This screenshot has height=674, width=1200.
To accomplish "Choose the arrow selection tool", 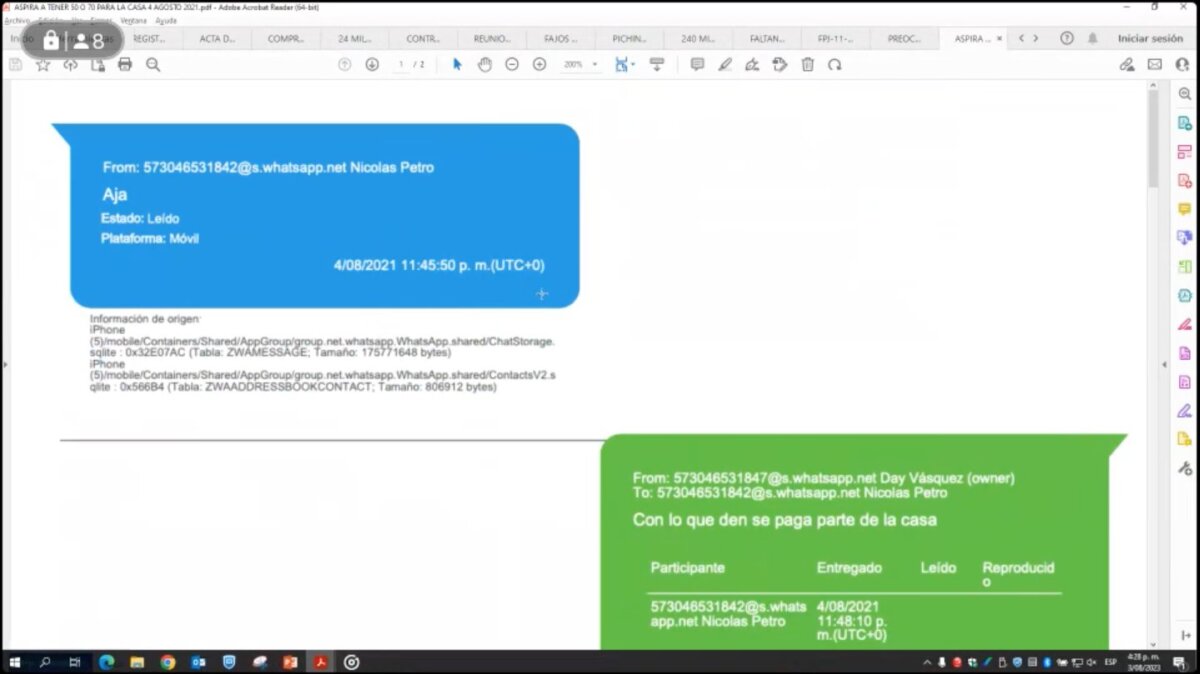I will click(x=457, y=64).
